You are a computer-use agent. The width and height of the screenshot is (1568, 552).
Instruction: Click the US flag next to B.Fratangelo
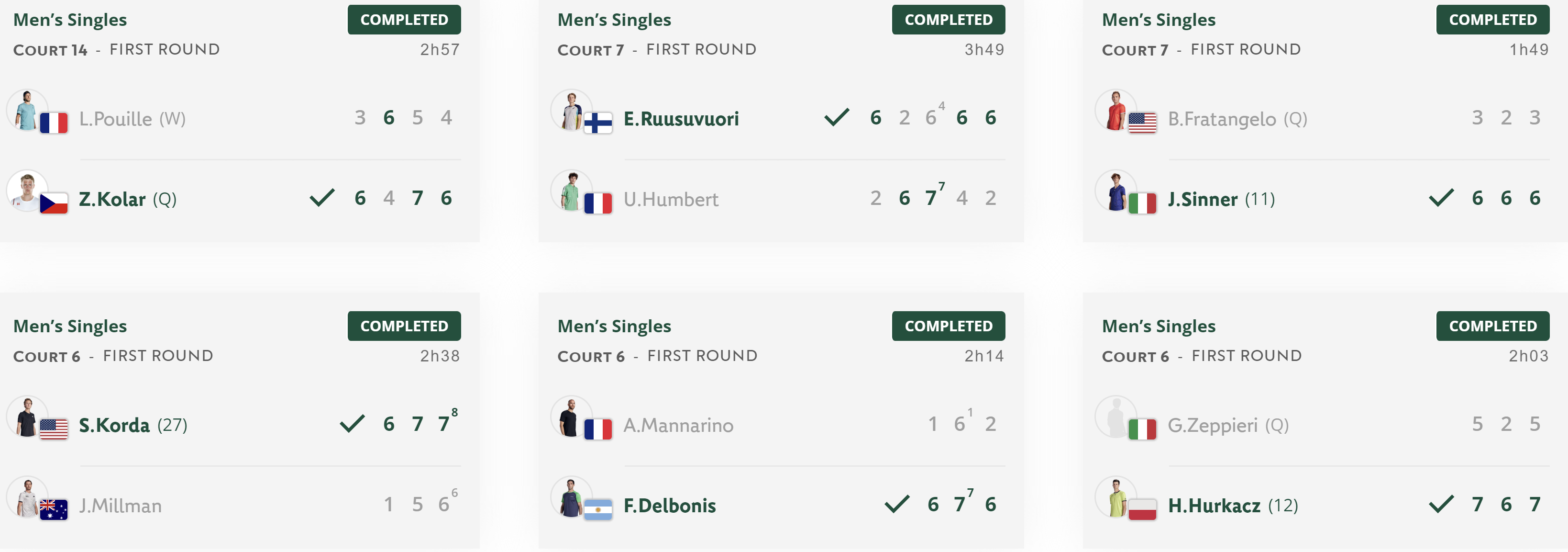click(x=1142, y=123)
